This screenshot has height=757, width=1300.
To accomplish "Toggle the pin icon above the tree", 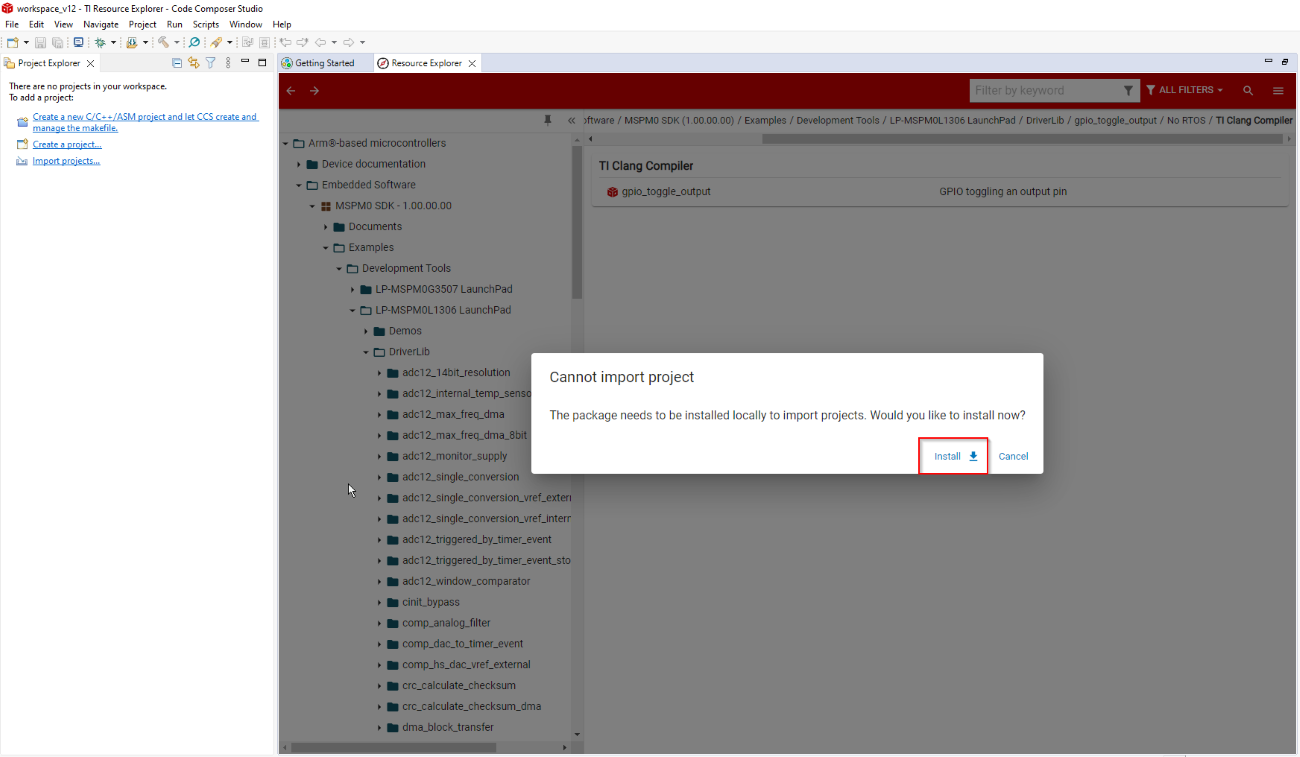I will coord(547,120).
